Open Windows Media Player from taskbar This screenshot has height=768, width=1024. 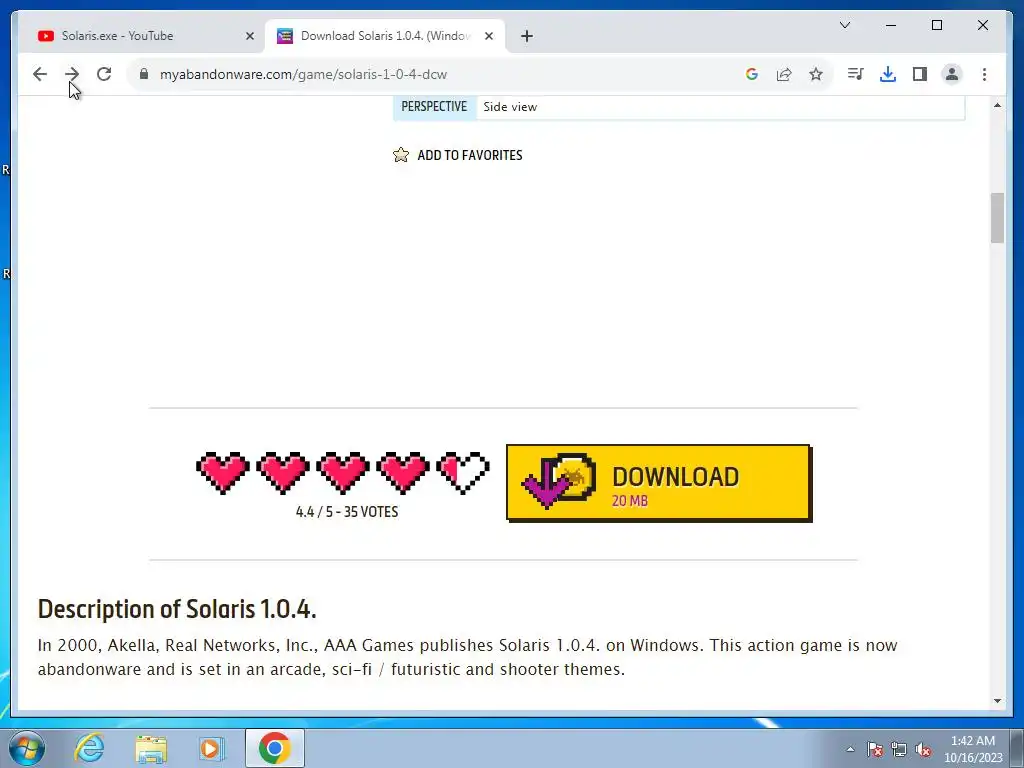click(x=212, y=748)
